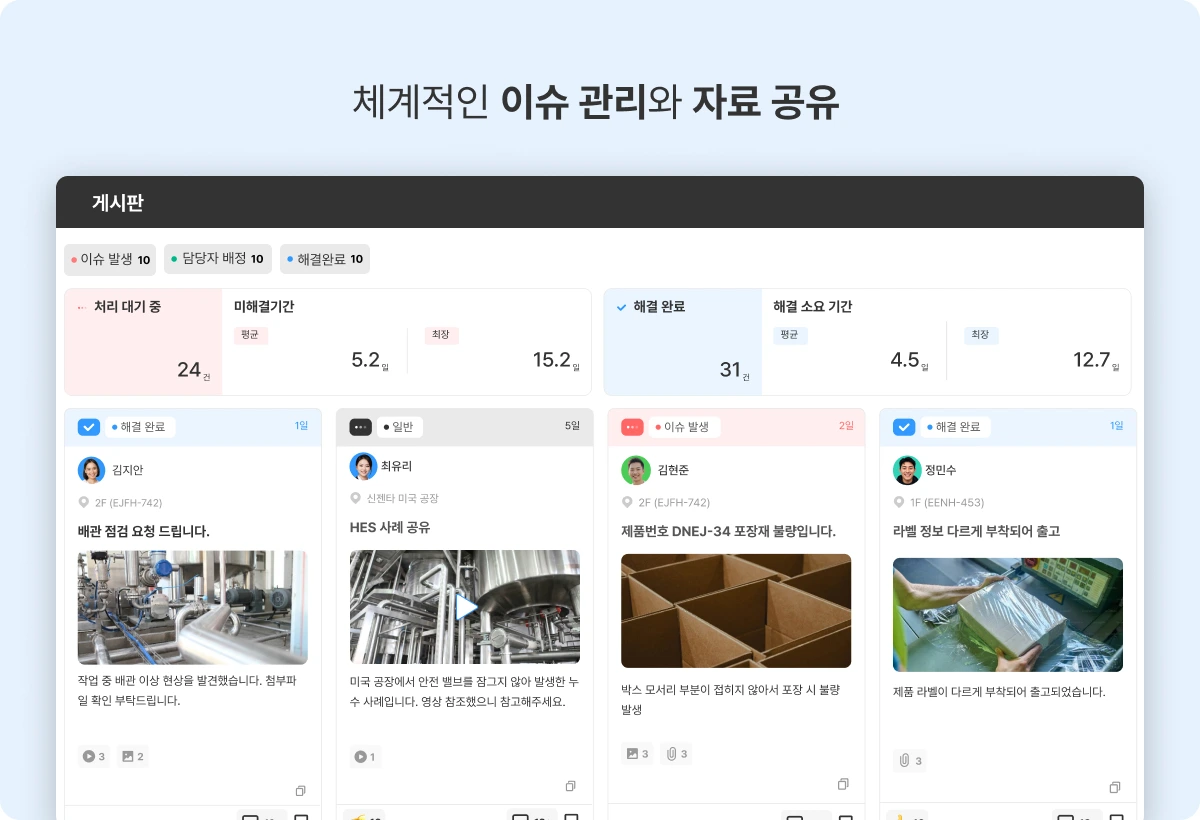Click 최유리's profile avatar

pos(364,466)
